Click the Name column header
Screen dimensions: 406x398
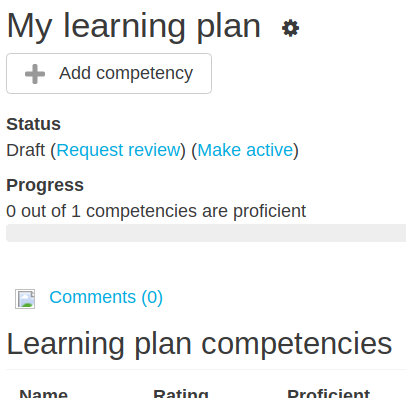click(x=44, y=394)
